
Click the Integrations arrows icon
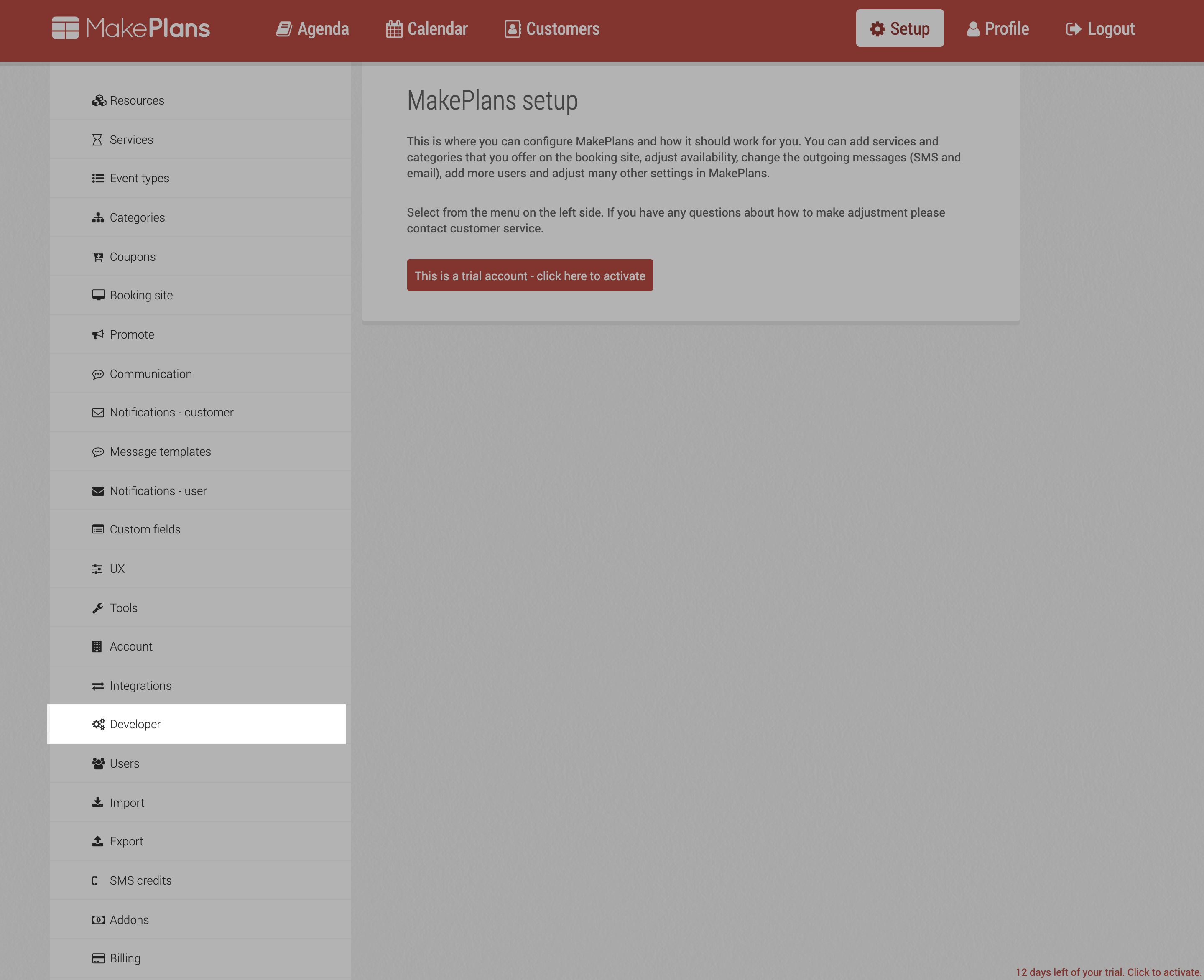pos(98,686)
